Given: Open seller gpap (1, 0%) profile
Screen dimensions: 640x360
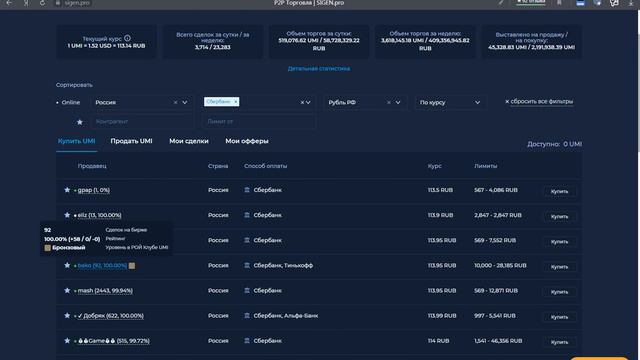Looking at the screenshot, I should [x=93, y=190].
